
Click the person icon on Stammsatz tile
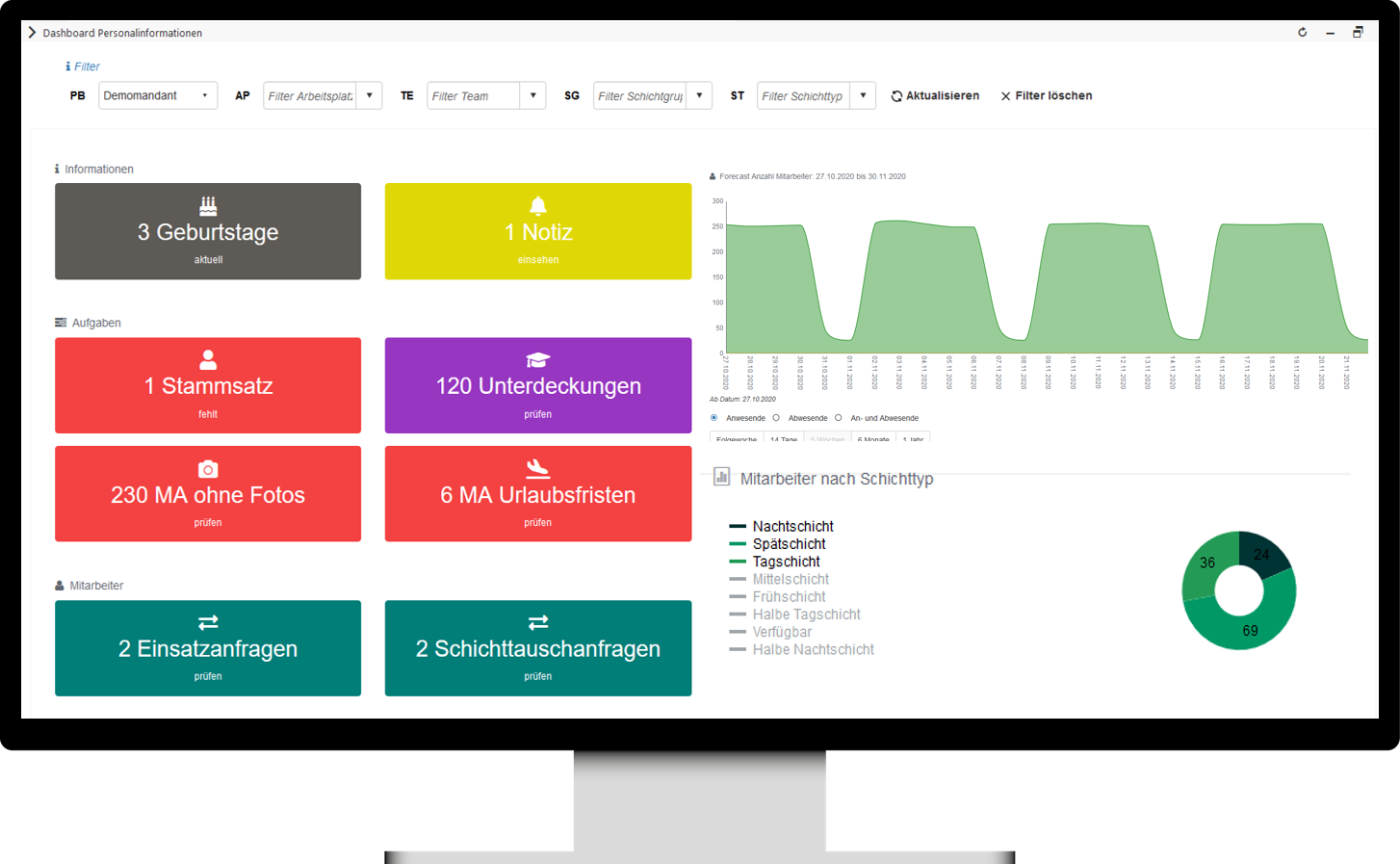point(208,360)
